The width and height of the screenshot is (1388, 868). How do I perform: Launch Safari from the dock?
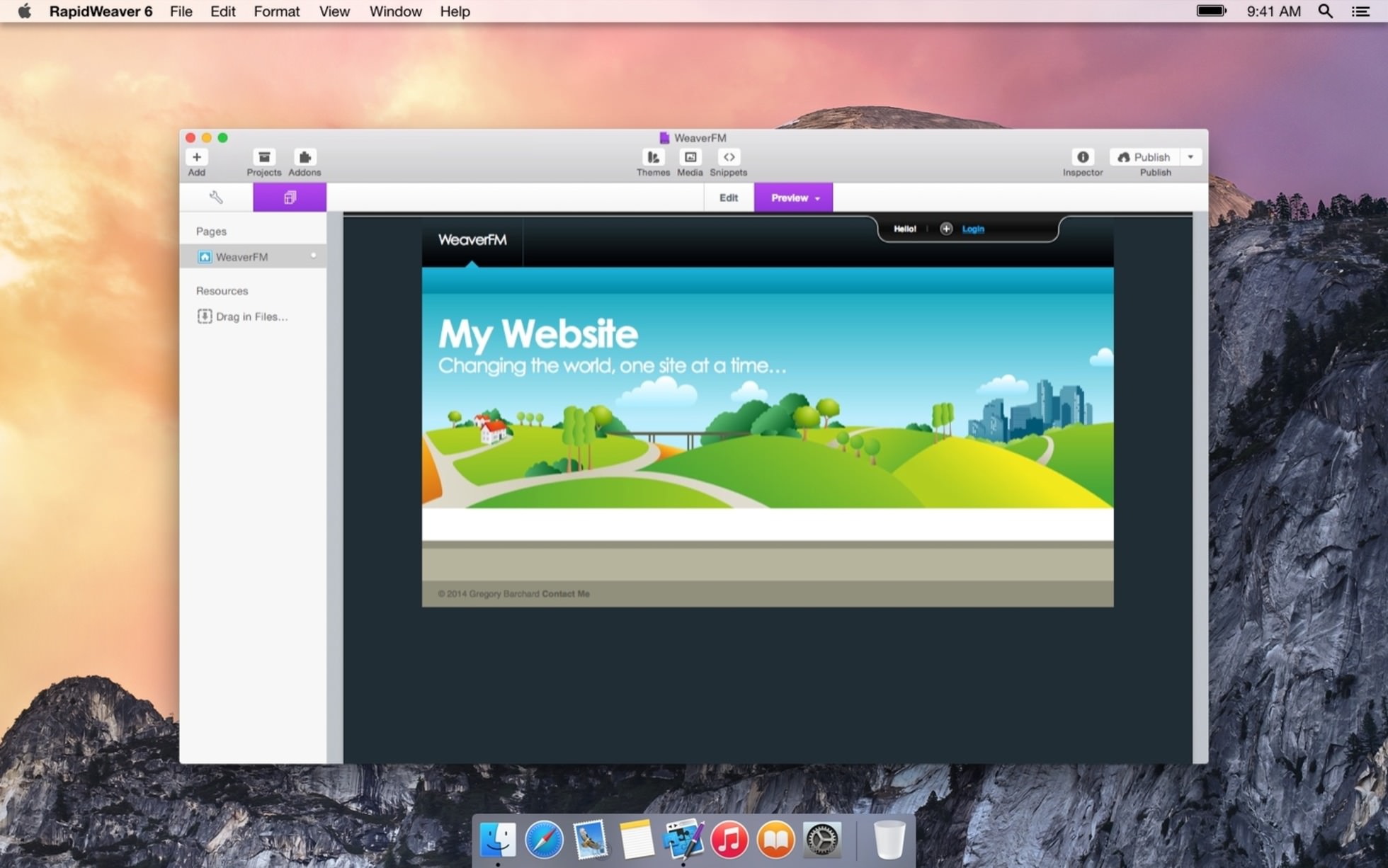pos(544,840)
